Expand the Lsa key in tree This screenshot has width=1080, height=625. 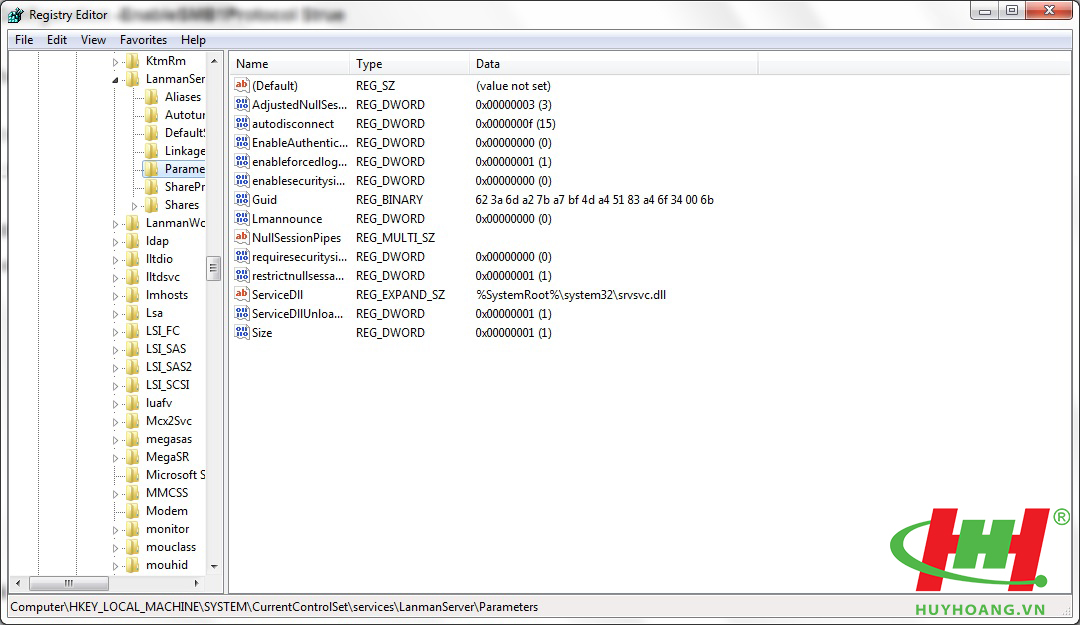pos(116,313)
